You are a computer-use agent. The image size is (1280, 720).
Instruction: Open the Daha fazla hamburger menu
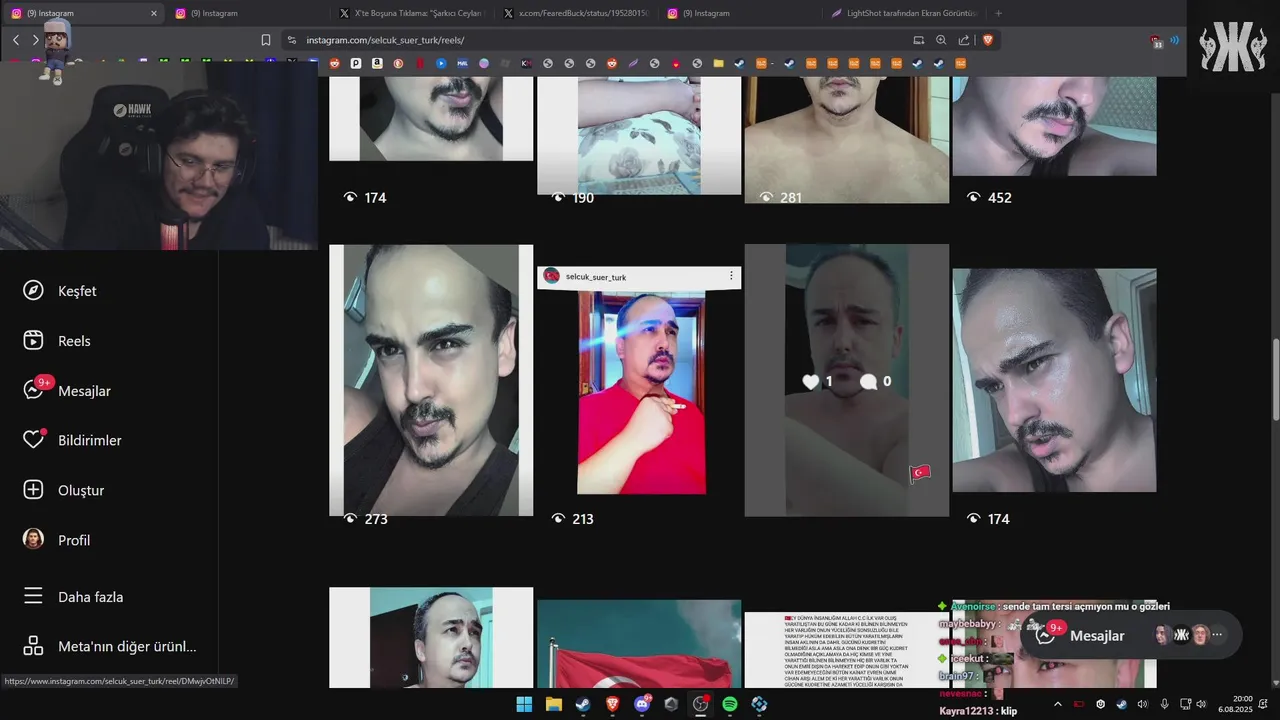(33, 596)
